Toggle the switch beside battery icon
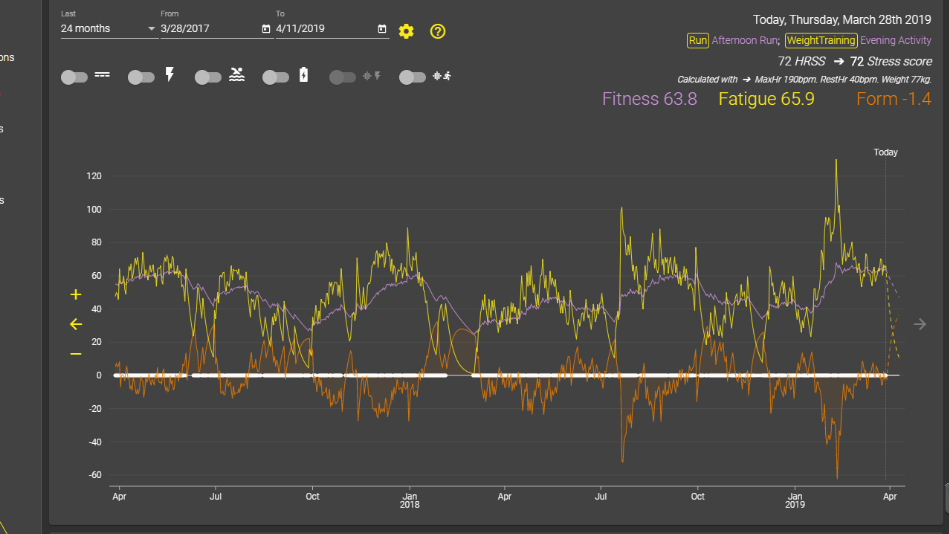949x534 pixels. coord(275,77)
